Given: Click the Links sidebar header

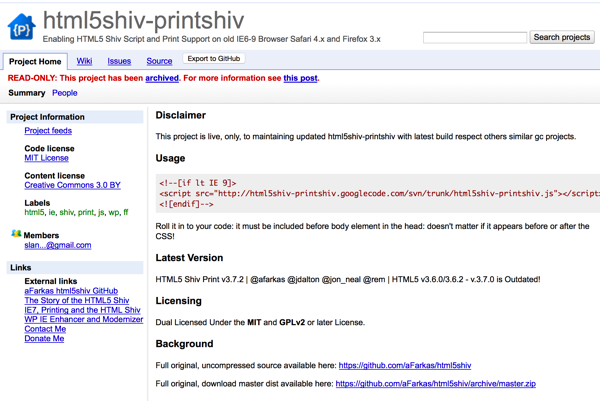Looking at the screenshot, I should [75, 267].
